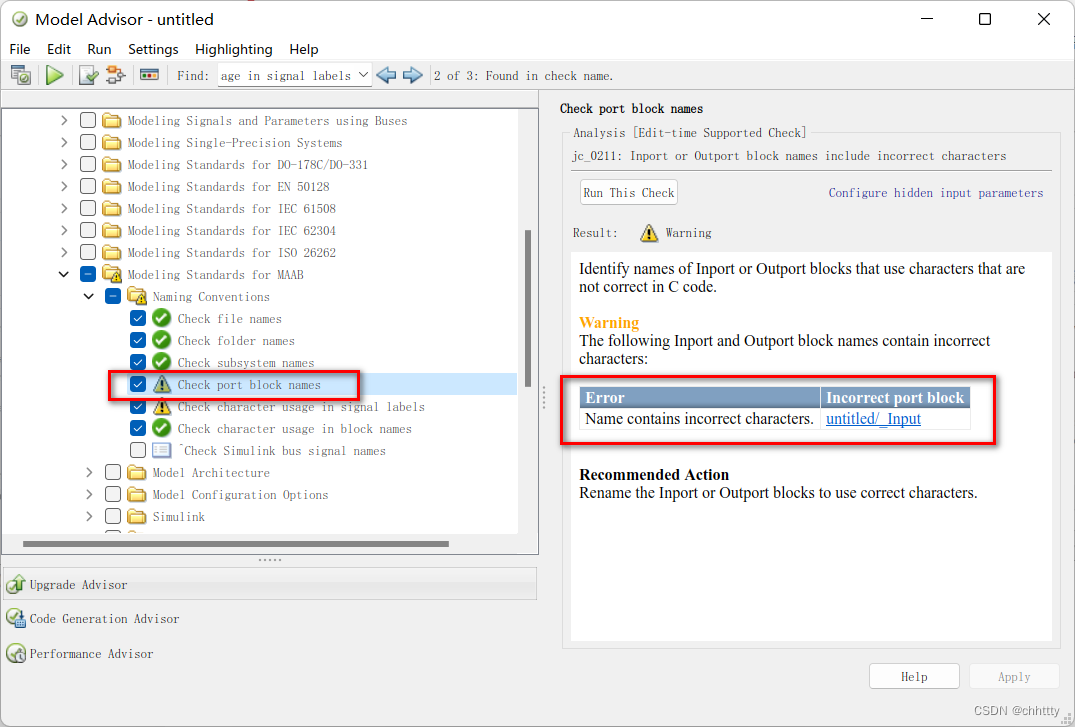This screenshot has width=1075, height=727.
Task: Uncheck the Check file names checkbox
Action: point(138,318)
